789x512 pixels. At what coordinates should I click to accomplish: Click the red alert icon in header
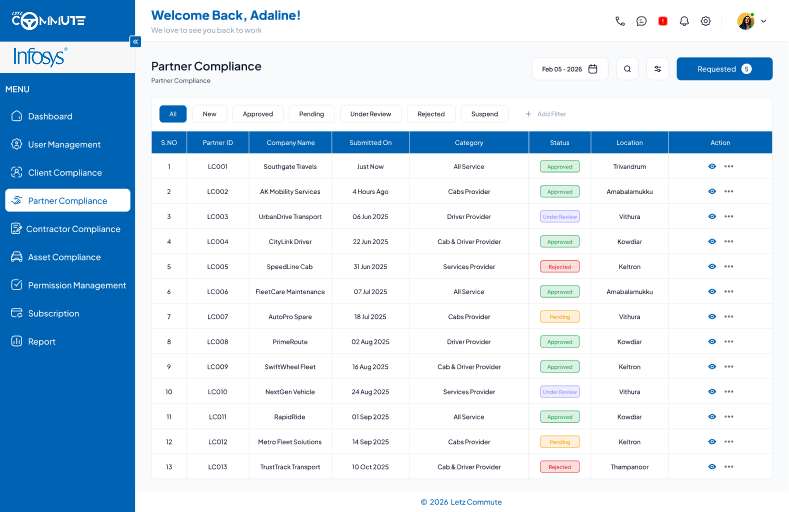point(663,21)
